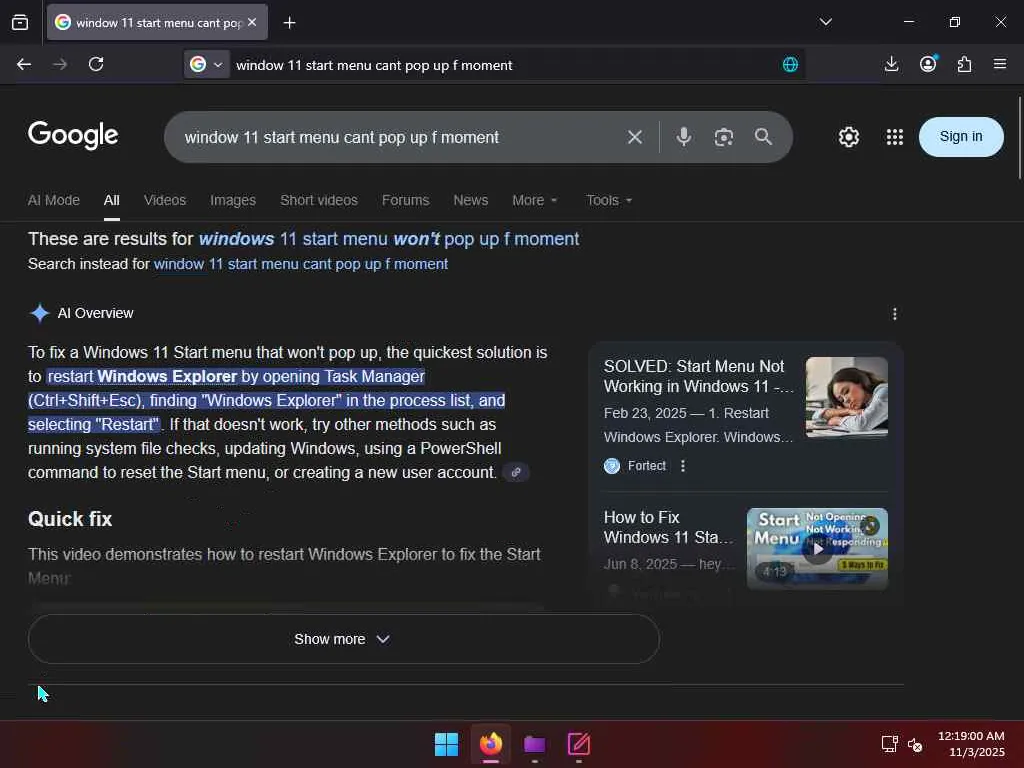Click the page vertical scrollbar
The height and width of the screenshot is (768, 1024).
pyautogui.click(x=1019, y=137)
